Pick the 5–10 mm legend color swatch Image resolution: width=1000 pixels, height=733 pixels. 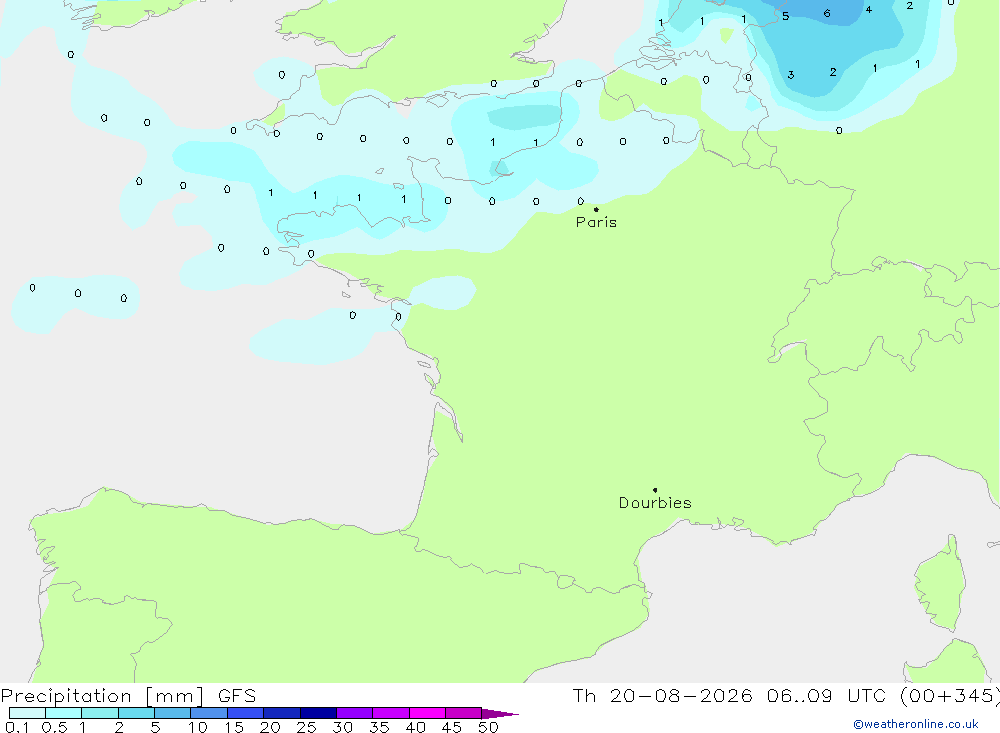click(x=173, y=713)
